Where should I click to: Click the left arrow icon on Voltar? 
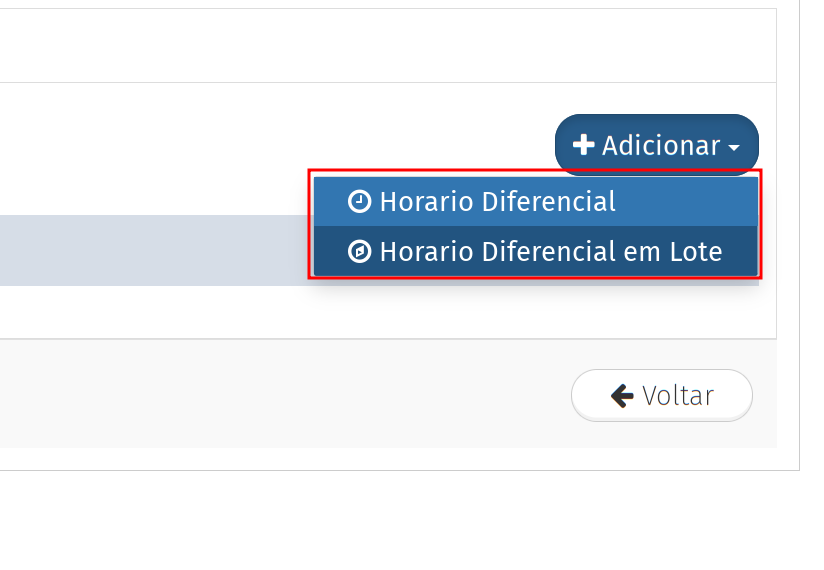tap(622, 396)
